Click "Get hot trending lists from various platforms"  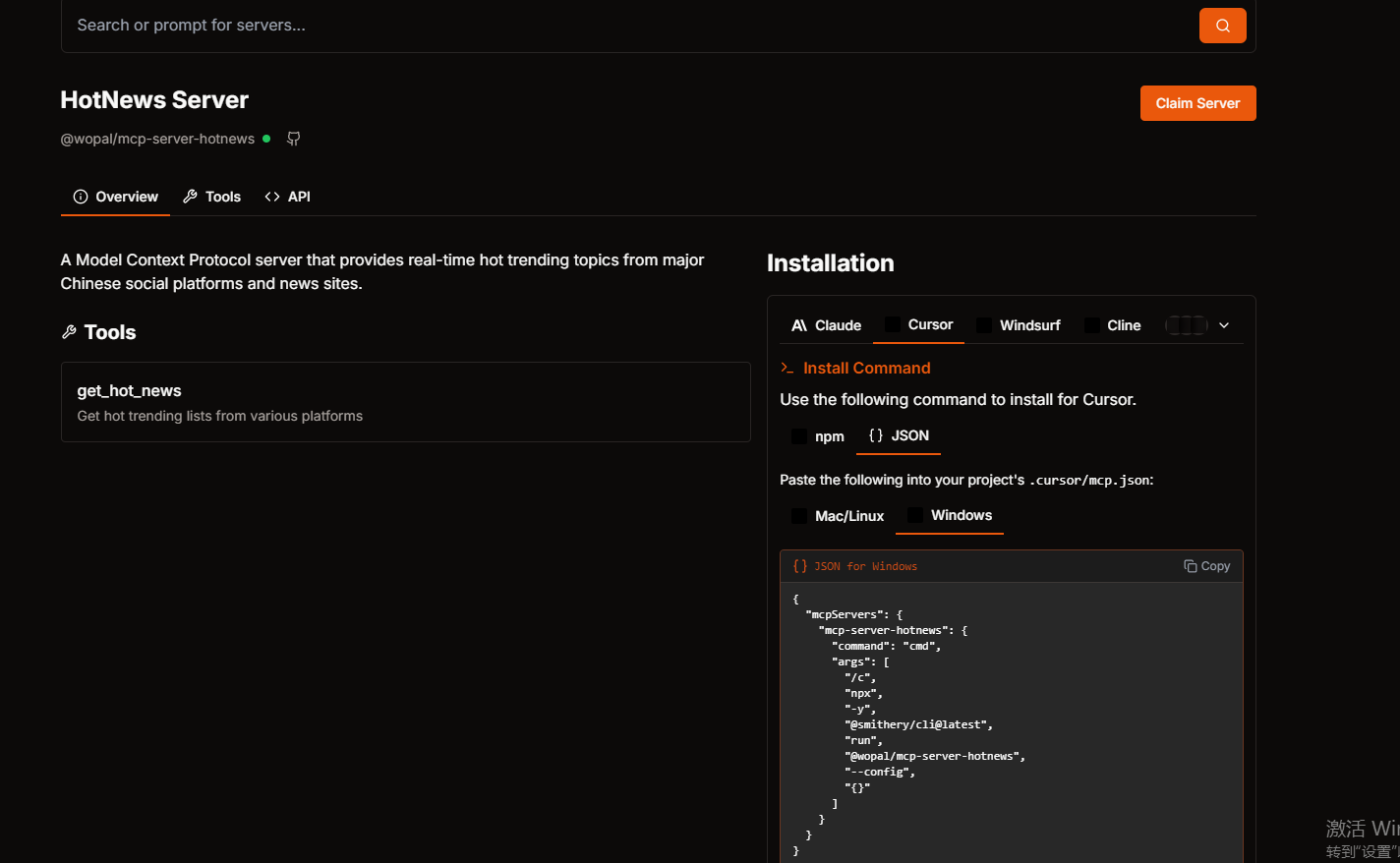pyautogui.click(x=220, y=416)
